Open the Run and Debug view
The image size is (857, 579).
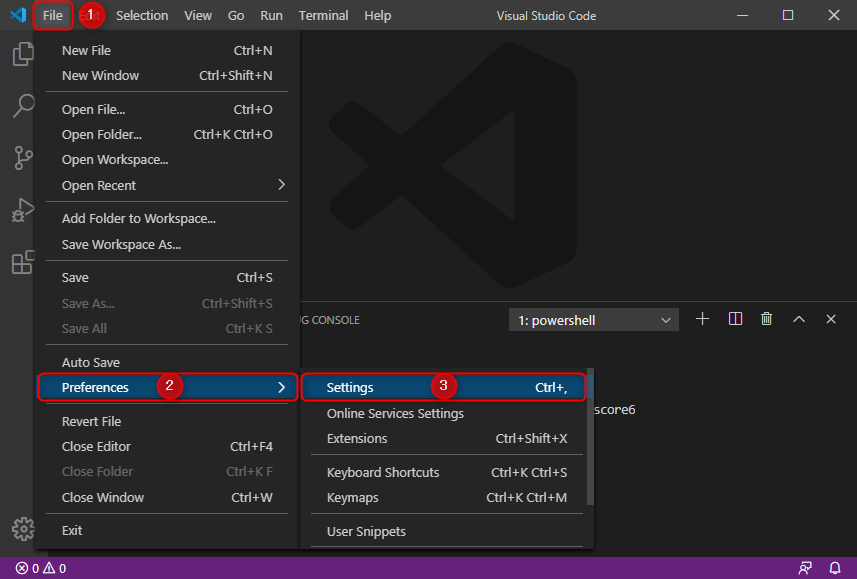[22, 210]
